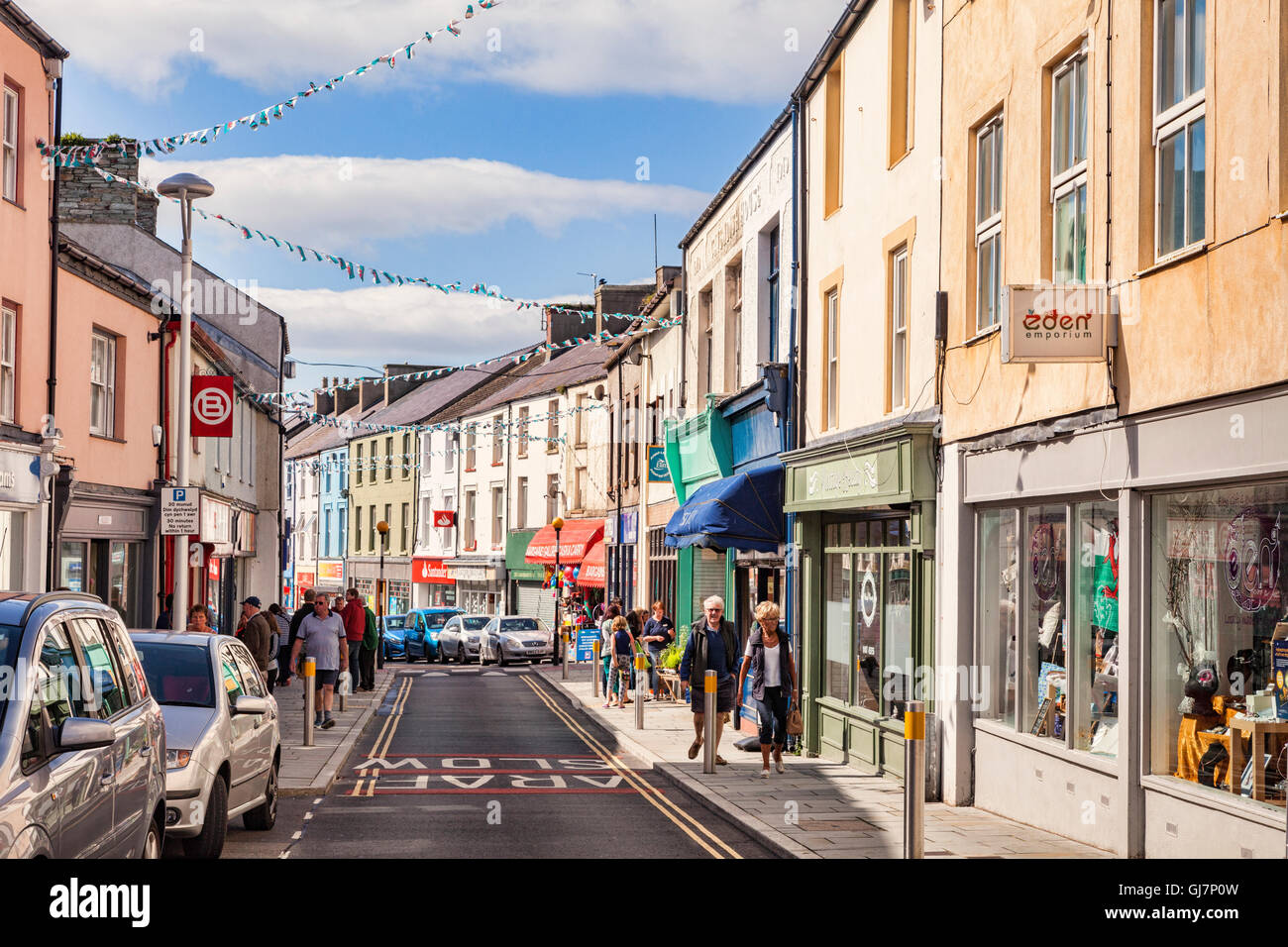Screen dimensions: 1288x947
Task: Click the red Santander shop sign
Action: (x=432, y=571)
